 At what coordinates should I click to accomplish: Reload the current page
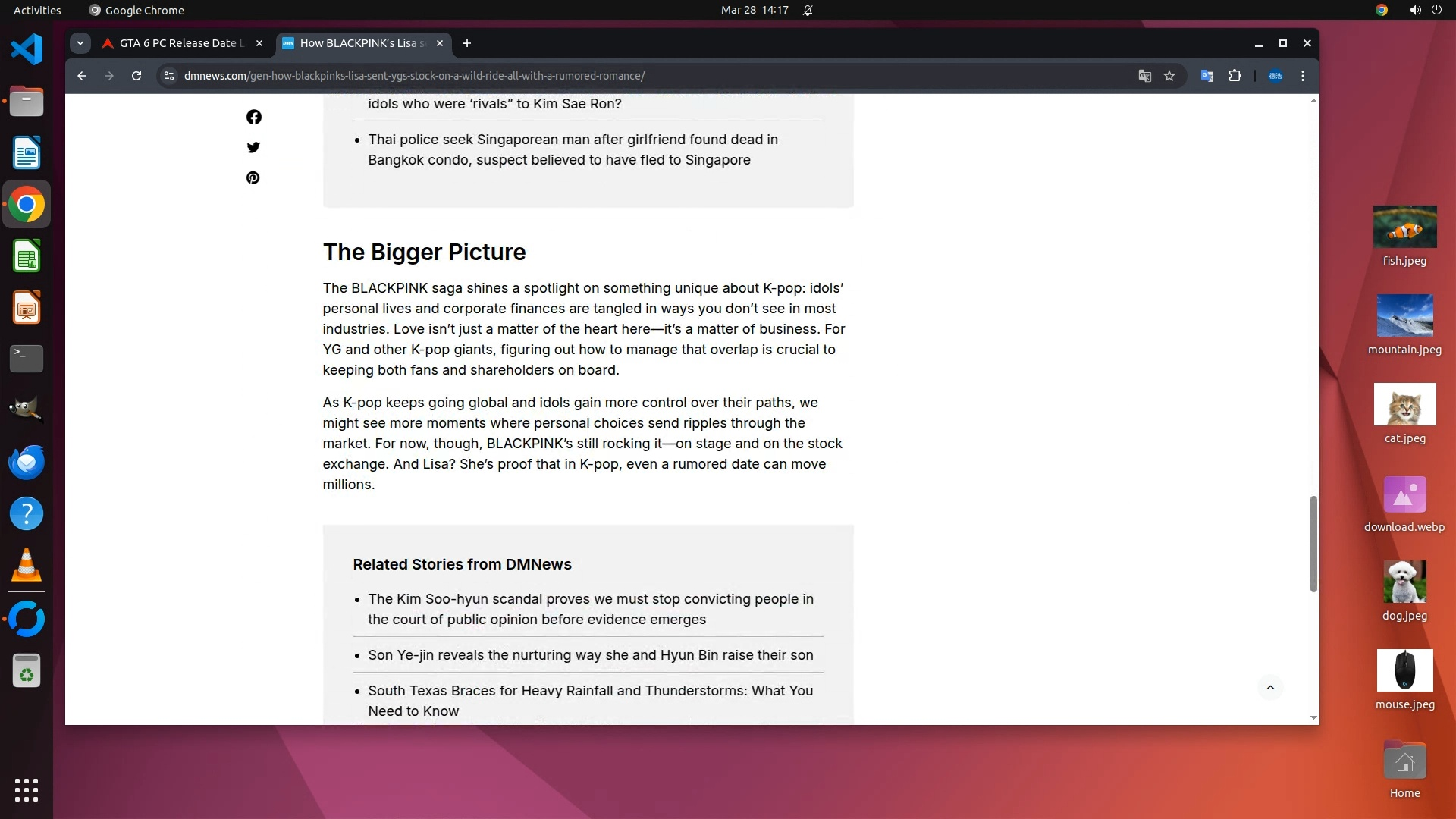[x=136, y=76]
